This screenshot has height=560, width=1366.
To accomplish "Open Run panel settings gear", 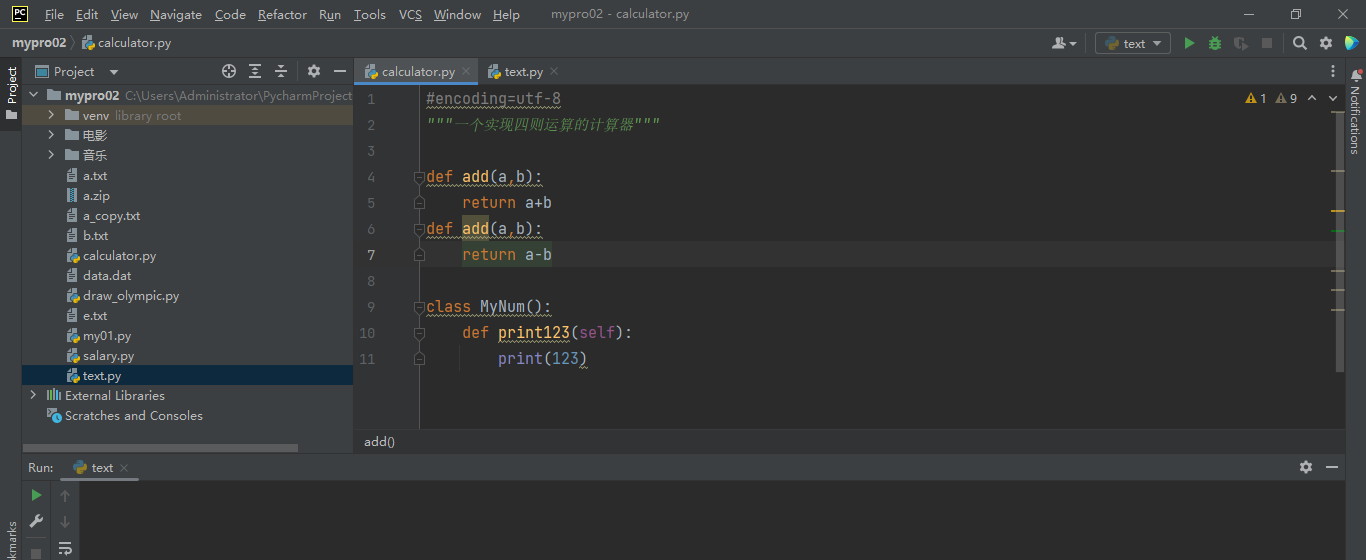I will click(x=1305, y=467).
